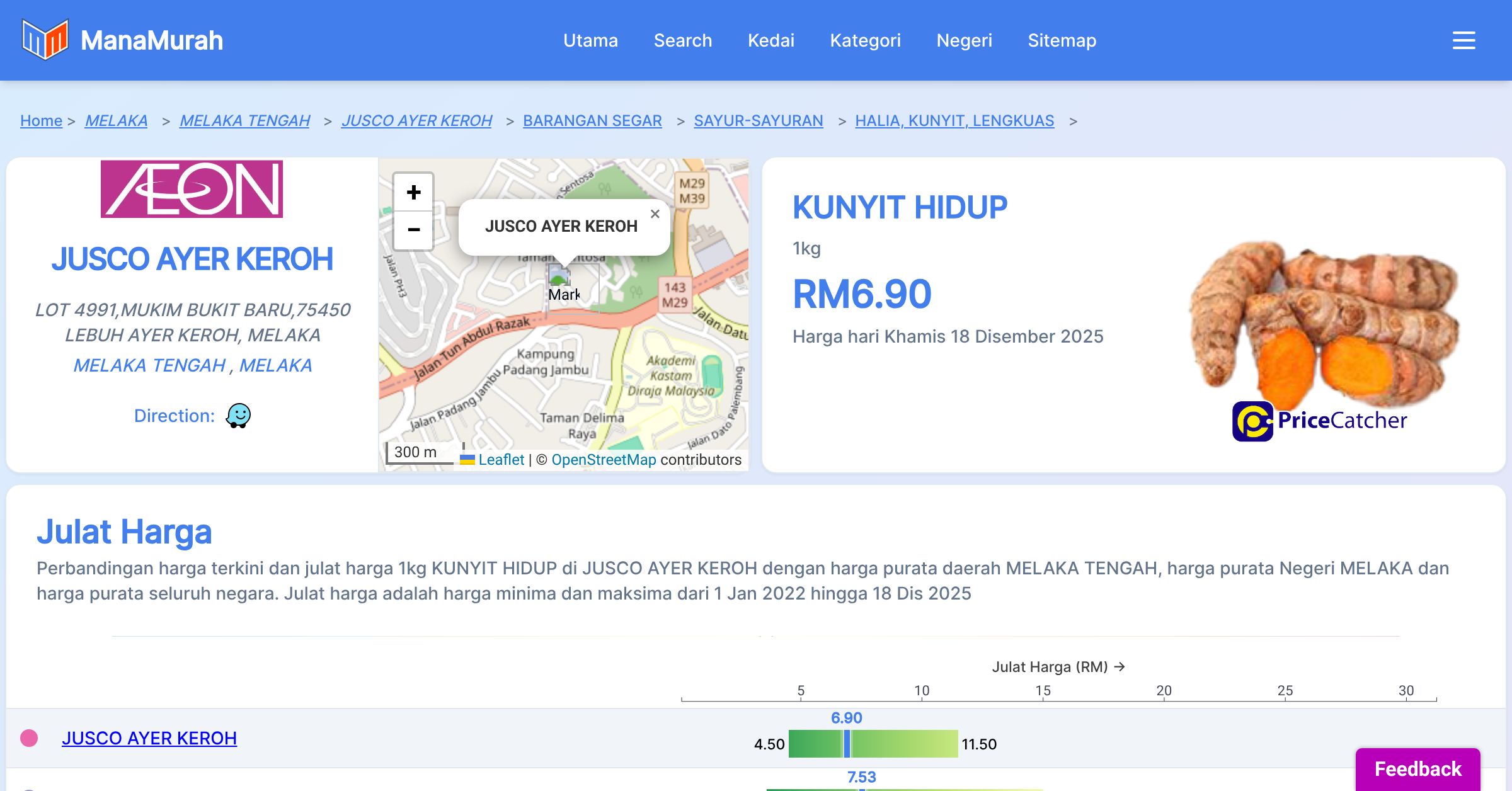
Task: Open Waze direction icon
Action: [238, 416]
